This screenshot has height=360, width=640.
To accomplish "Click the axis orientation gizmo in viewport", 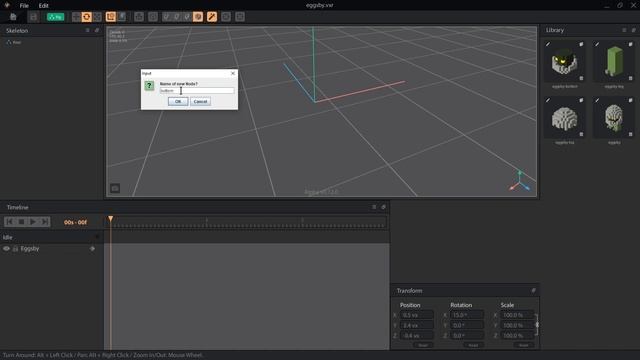I will 519,181.
